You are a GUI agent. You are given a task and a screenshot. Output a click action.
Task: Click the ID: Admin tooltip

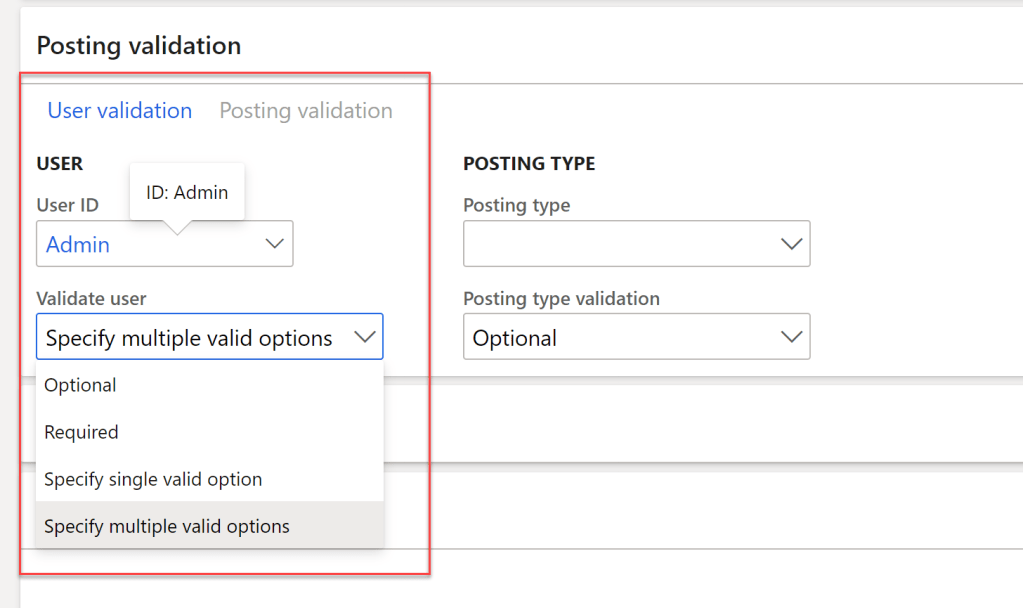[x=187, y=192]
